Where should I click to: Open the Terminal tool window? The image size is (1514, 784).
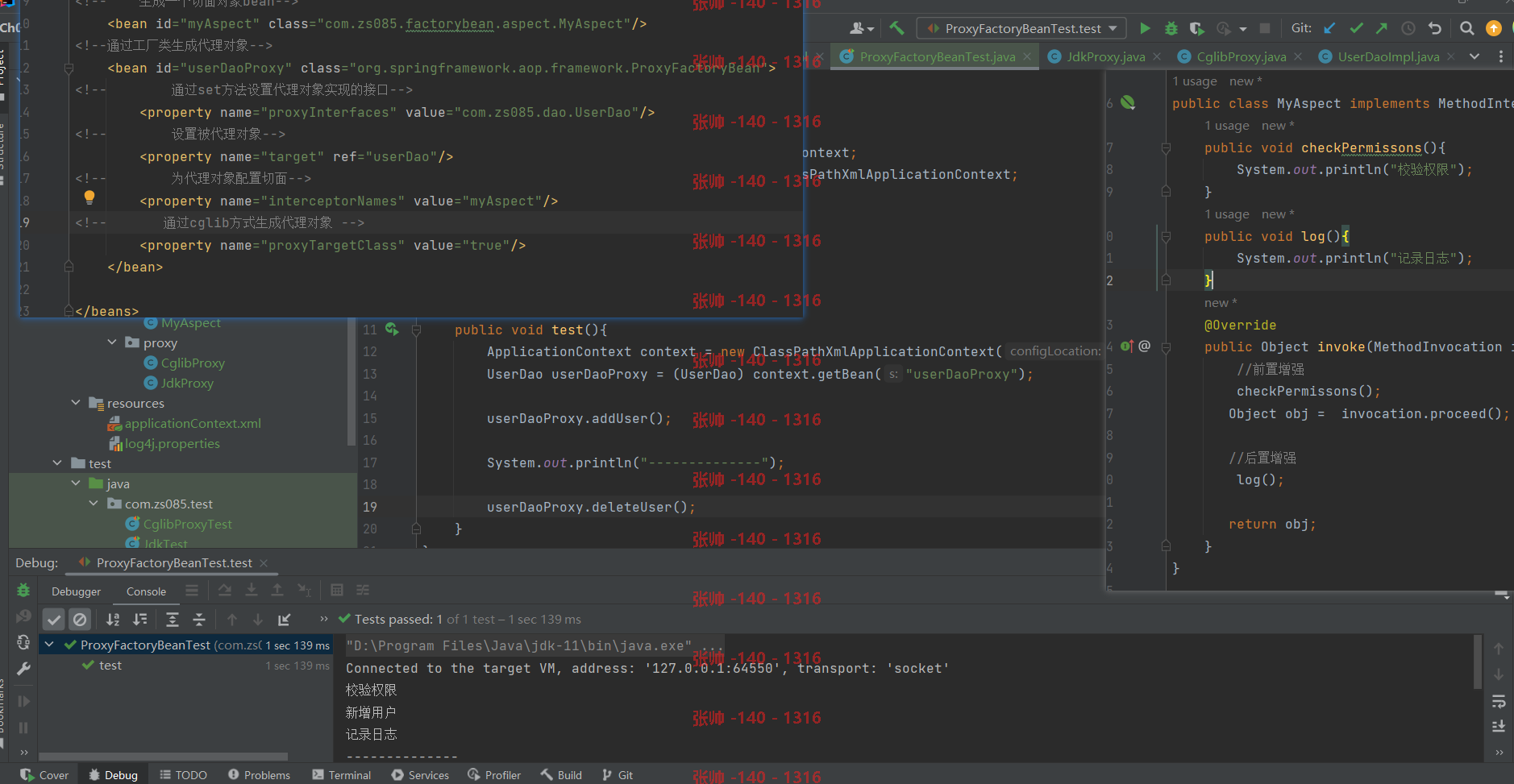[342, 775]
